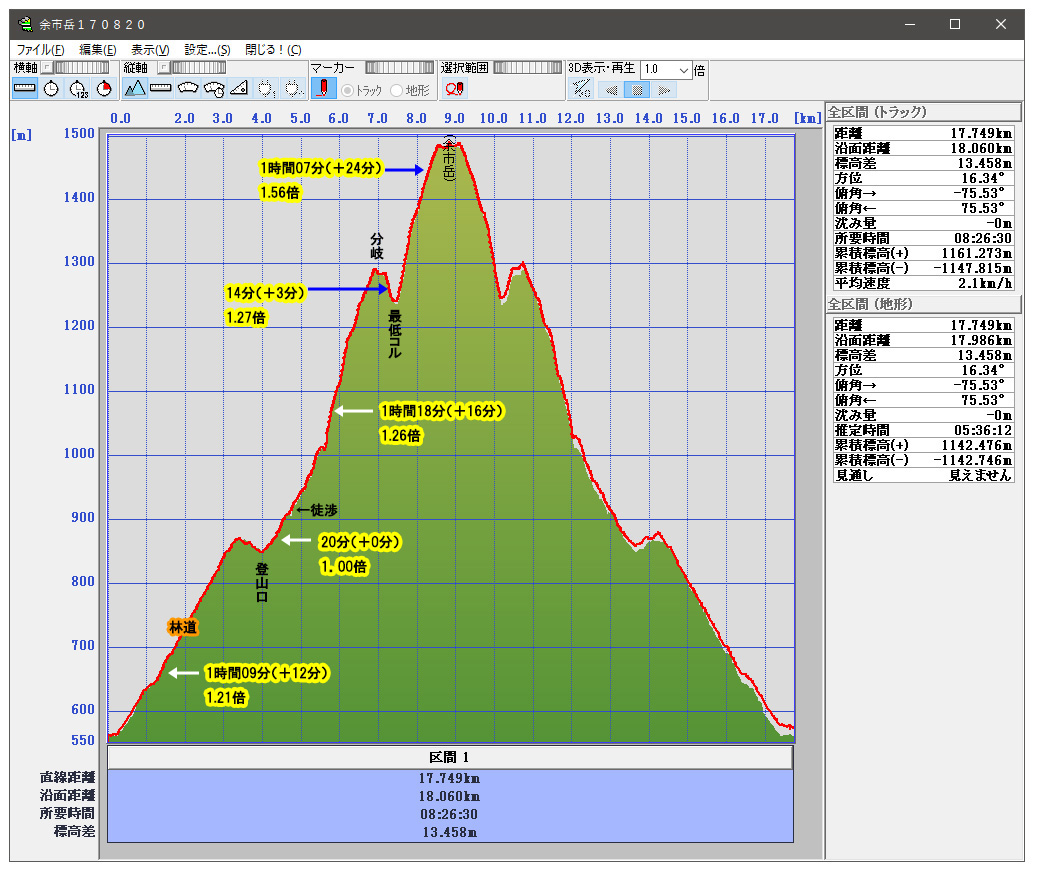Toggle the small checkbox beside 横軸
Screen dimensions: 1038x872
pos(46,68)
